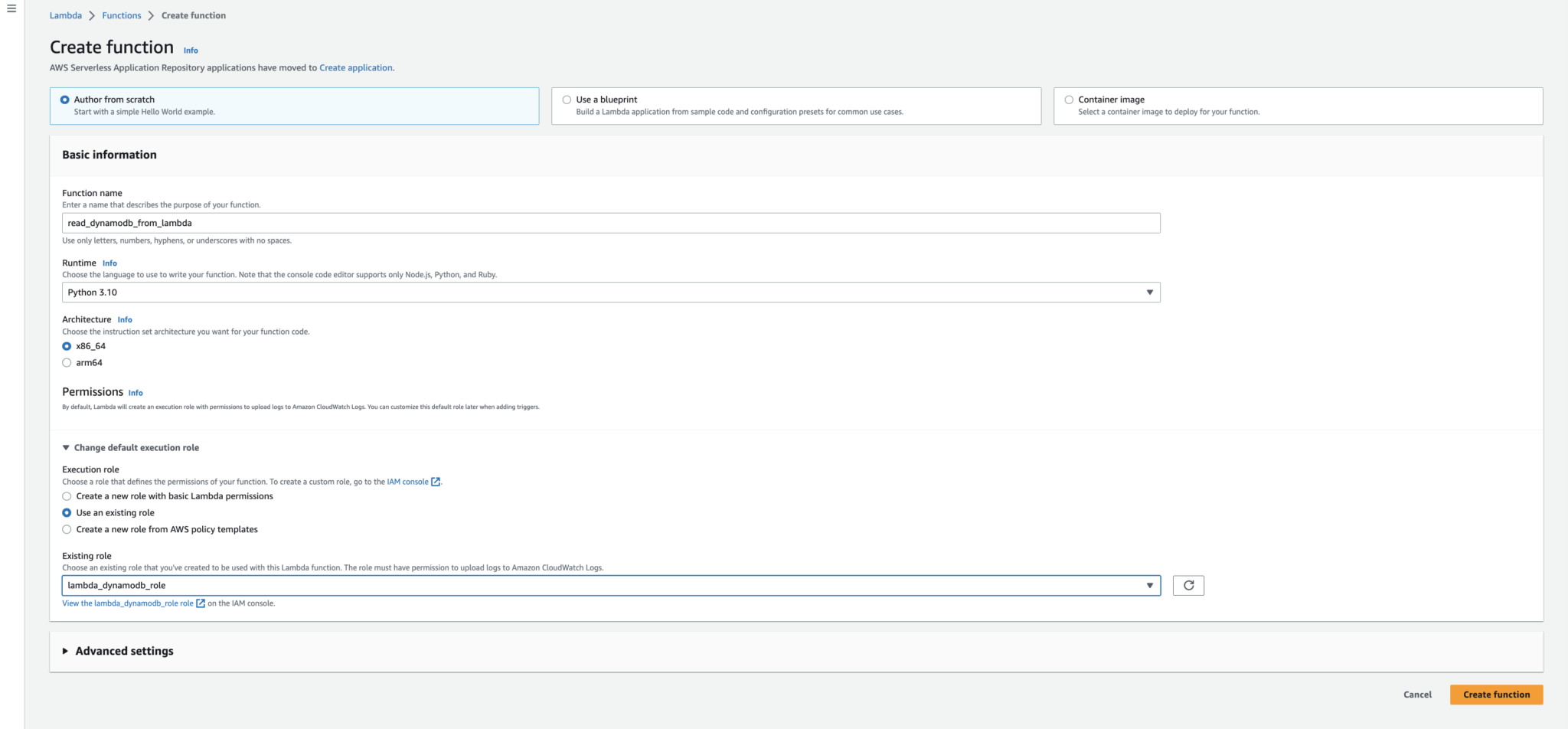Image resolution: width=1568 pixels, height=729 pixels.
Task: Collapse the Change default execution role section
Action: click(136, 448)
